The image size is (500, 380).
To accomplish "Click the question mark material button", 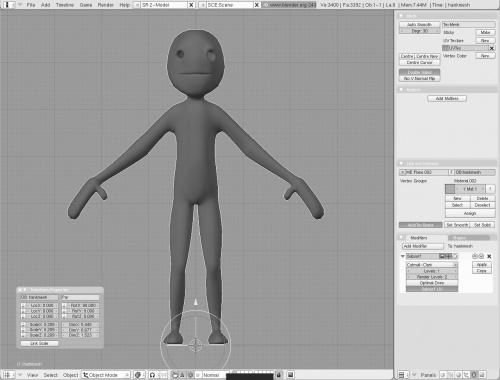I will 490,189.
